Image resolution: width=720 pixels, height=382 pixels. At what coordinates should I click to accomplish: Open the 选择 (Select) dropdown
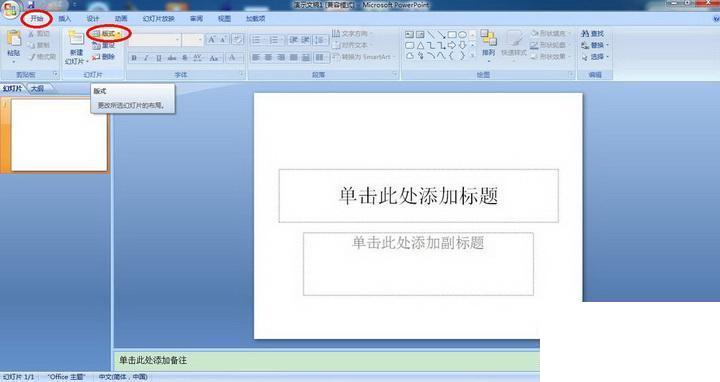pyautogui.click(x=595, y=56)
